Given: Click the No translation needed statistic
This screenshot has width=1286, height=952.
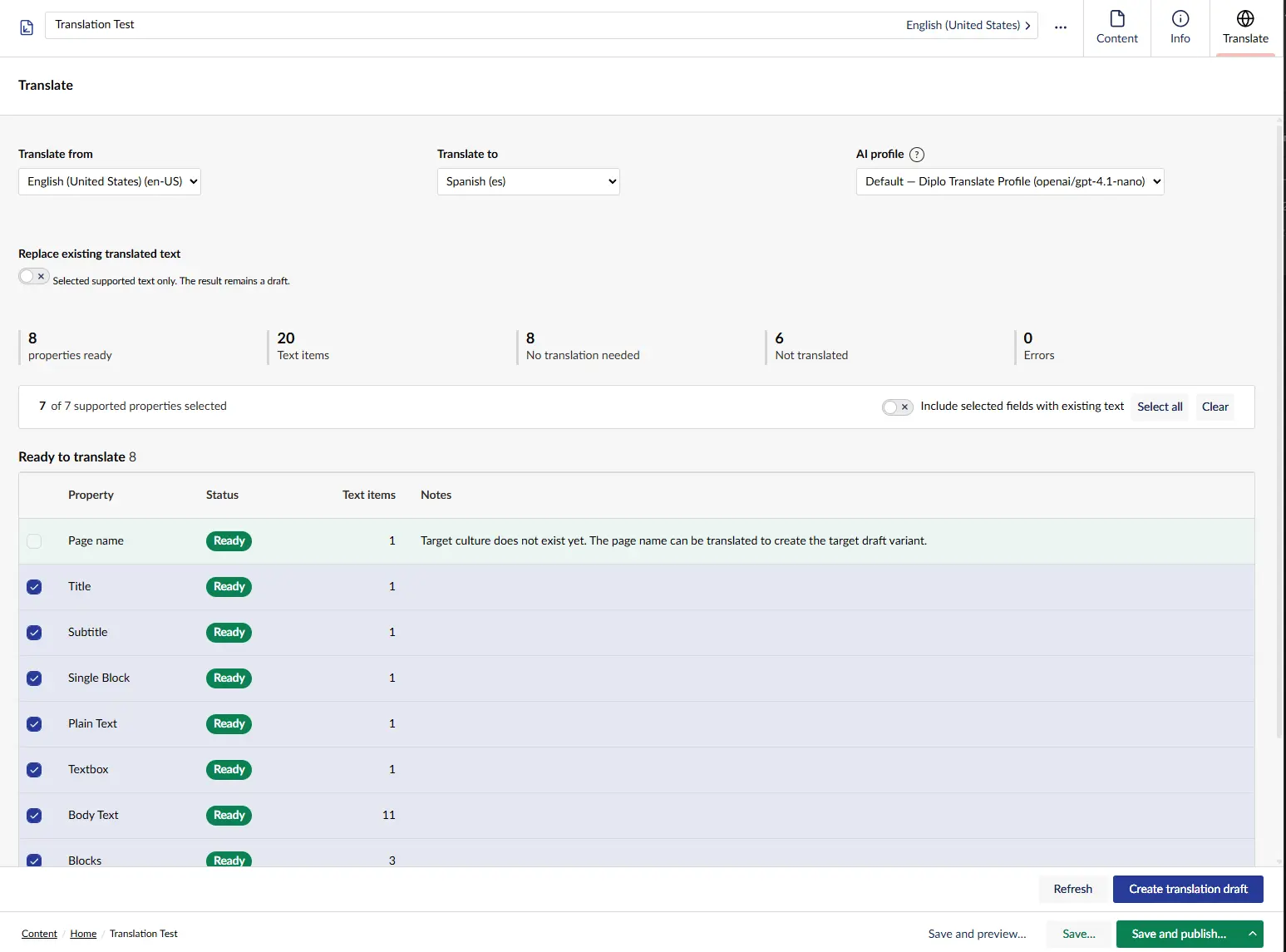Looking at the screenshot, I should click(x=583, y=347).
